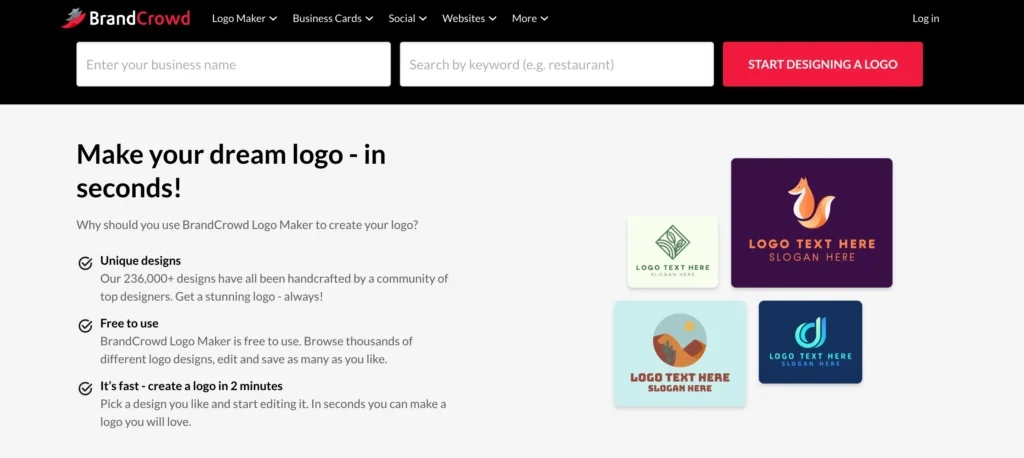Click the teal letter D logo icon
1024x458 pixels.
coord(810,333)
